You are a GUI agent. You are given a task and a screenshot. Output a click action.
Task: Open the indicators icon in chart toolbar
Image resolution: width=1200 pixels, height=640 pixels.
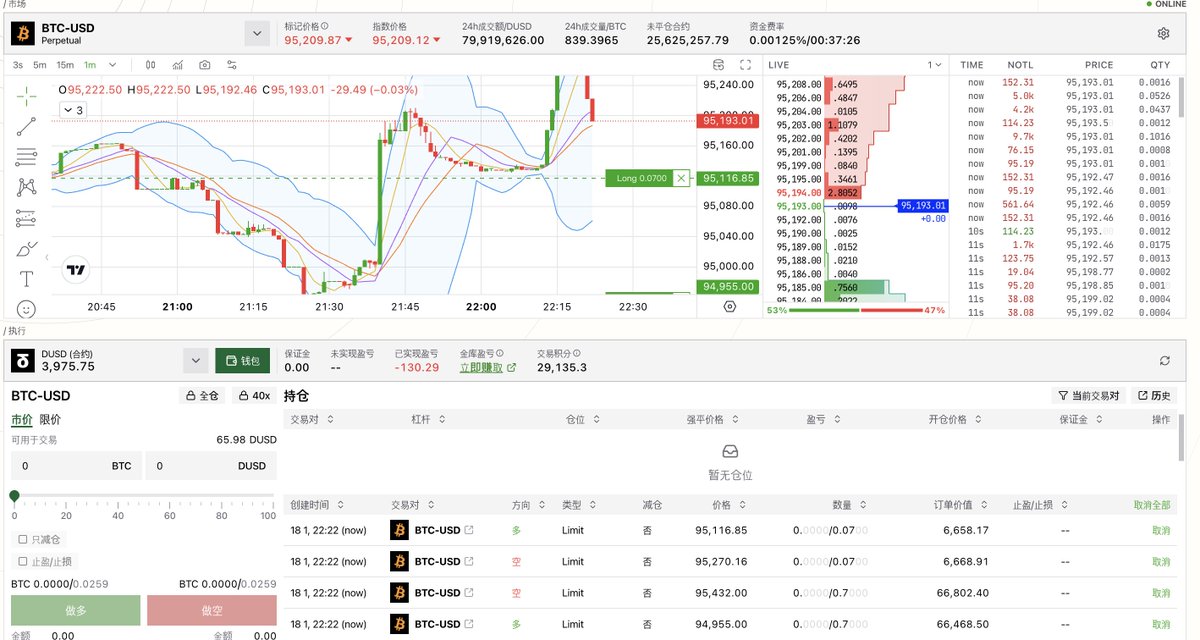pos(178,65)
